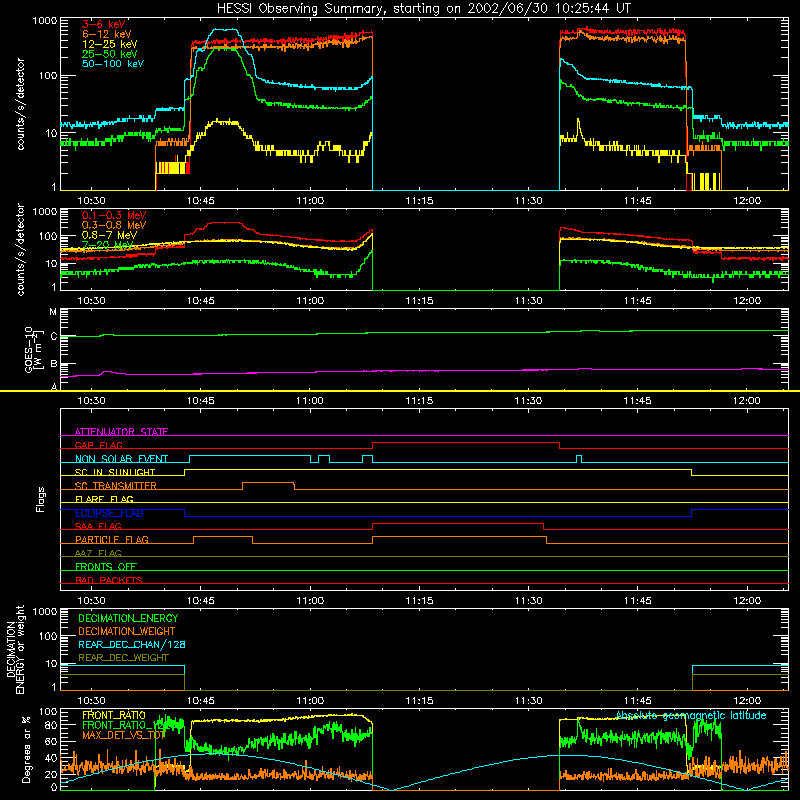The width and height of the screenshot is (800, 800).
Task: Click the 11:45 tick label under keV panel
Action: [638, 201]
